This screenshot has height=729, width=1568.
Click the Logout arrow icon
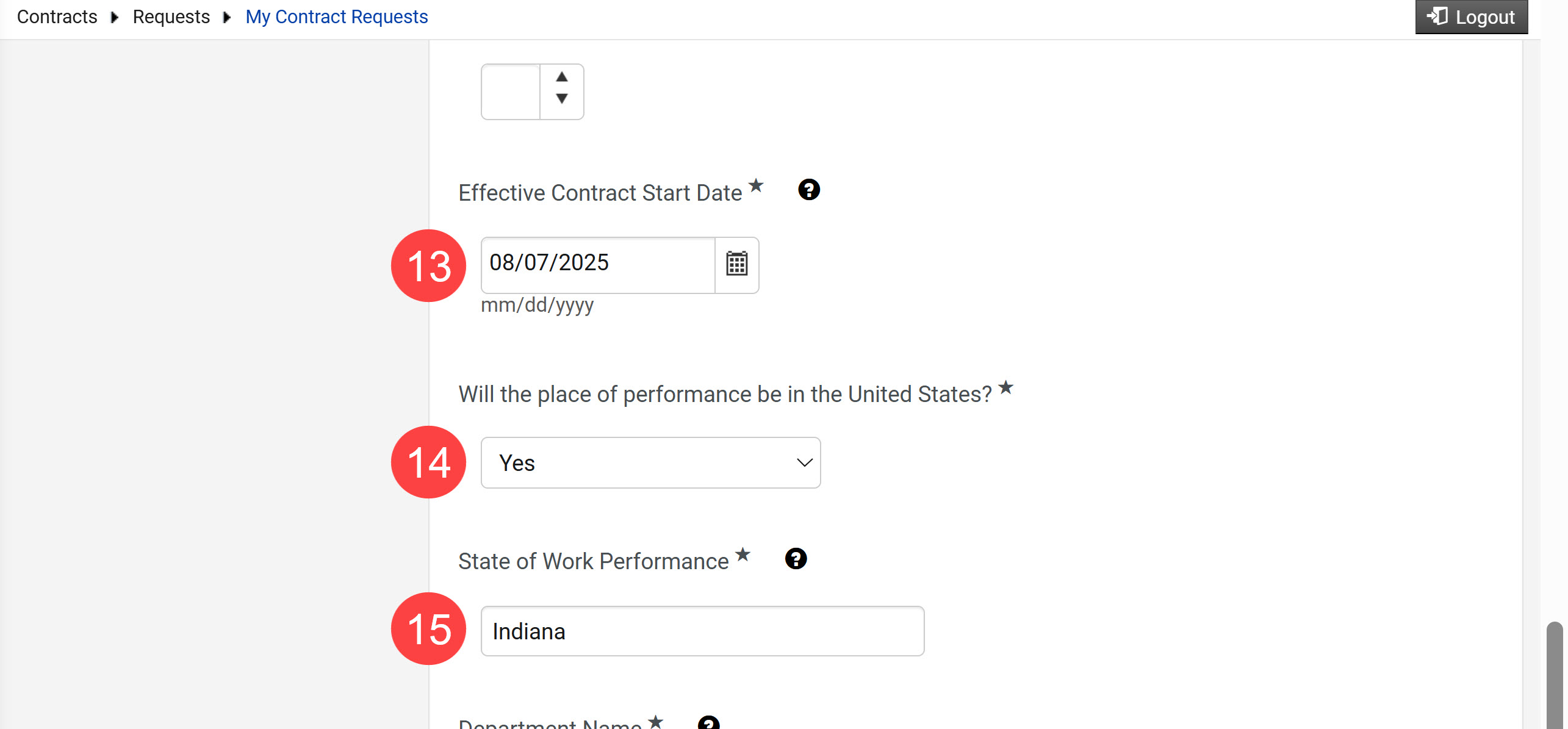point(1437,16)
